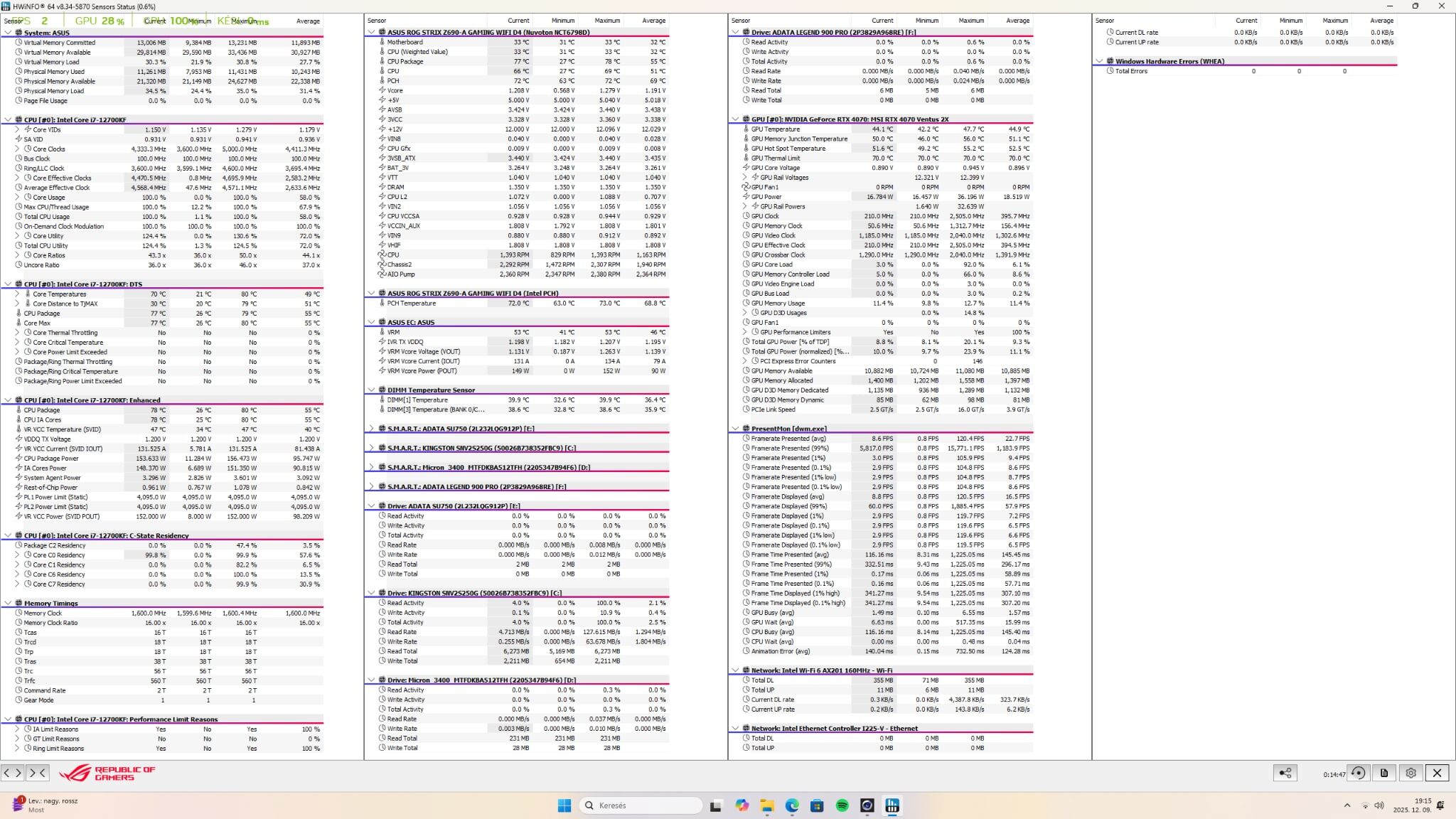
Task: Collapse the GPU [#0] NVIDIA GeForce RTX 4070 group
Action: coord(735,119)
